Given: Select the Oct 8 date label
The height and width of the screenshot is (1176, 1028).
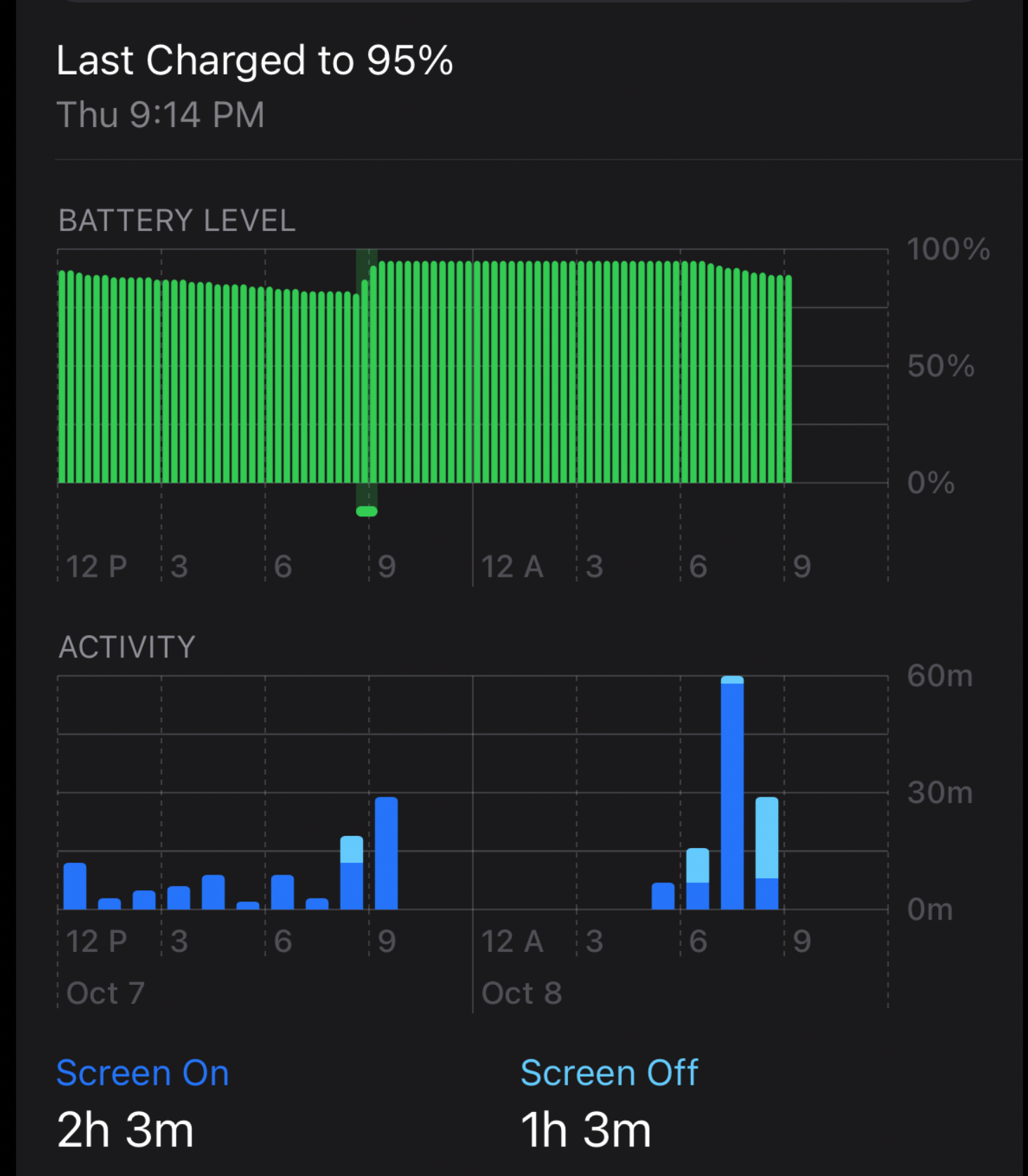Looking at the screenshot, I should click(522, 993).
